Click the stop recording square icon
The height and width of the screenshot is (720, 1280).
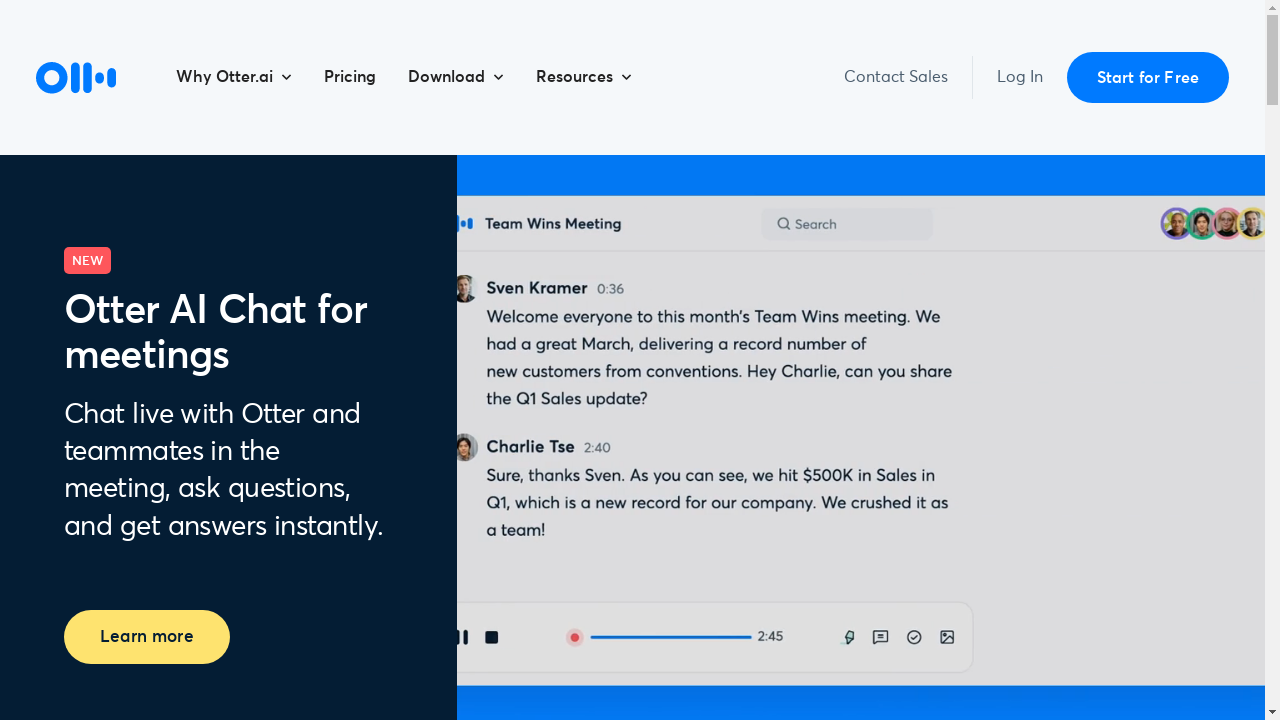[491, 637]
